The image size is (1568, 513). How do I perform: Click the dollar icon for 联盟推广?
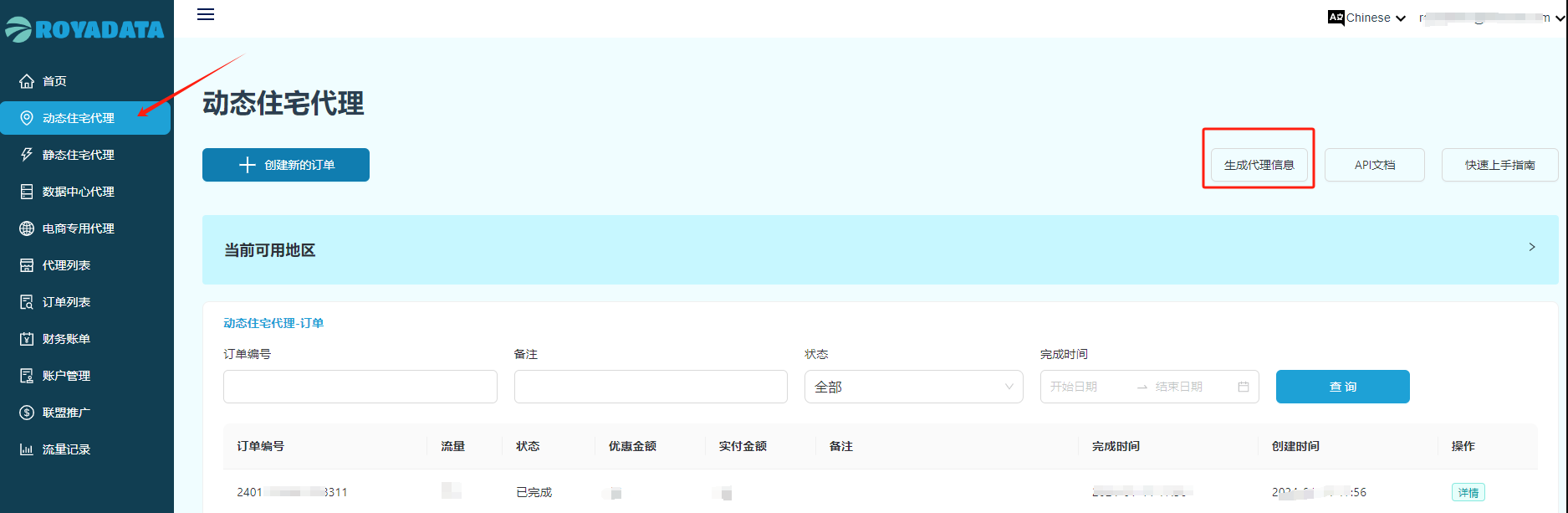[27, 413]
